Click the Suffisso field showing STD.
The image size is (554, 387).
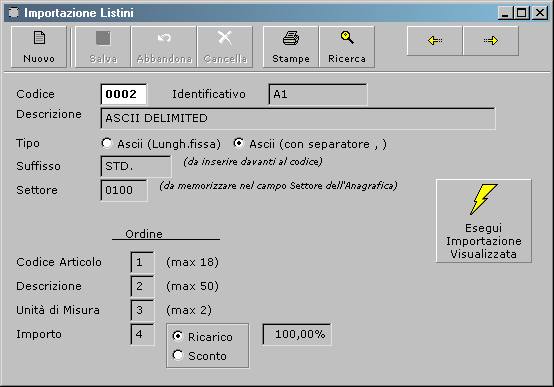click(x=136, y=166)
